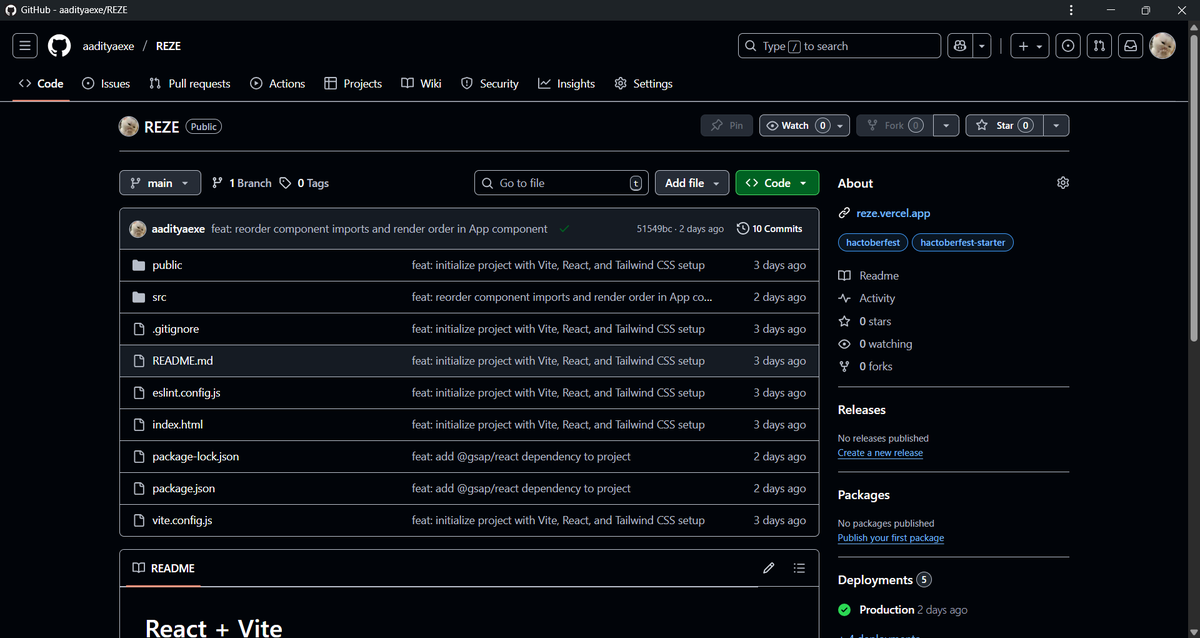This screenshot has height=638, width=1200.
Task: View the 1 Branch link
Action: 242,183
